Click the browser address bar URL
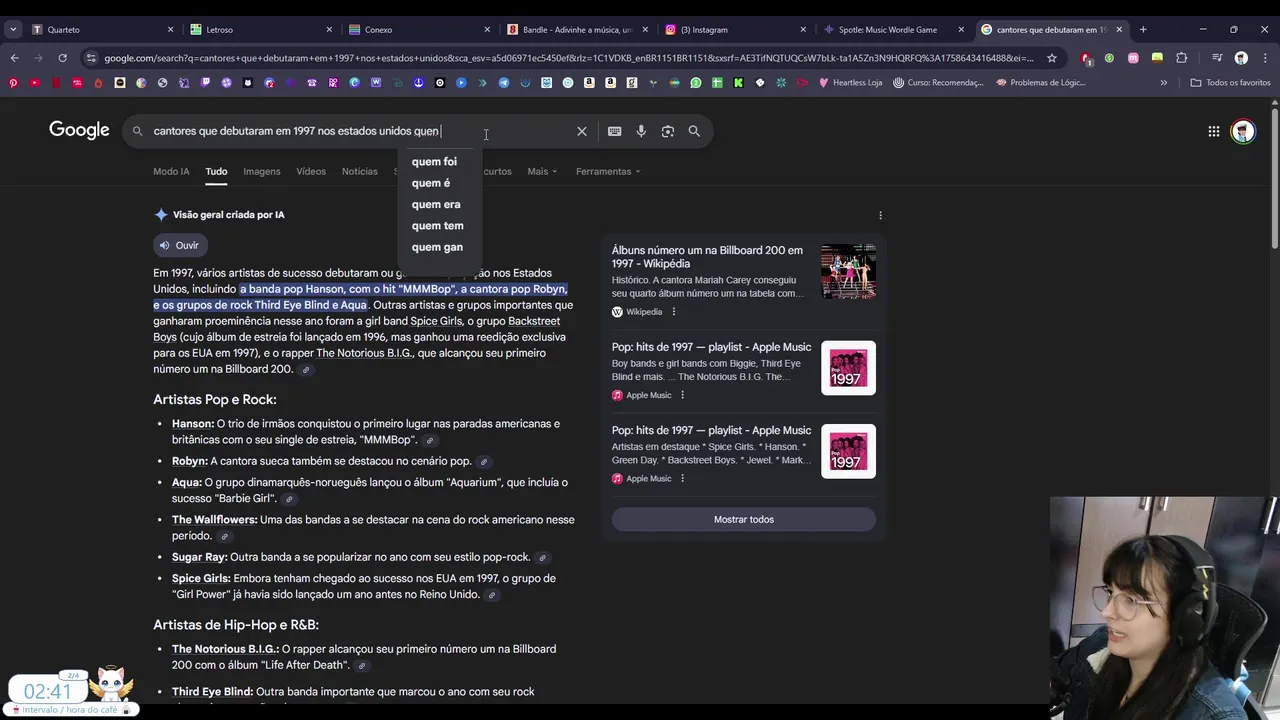 pos(568,58)
